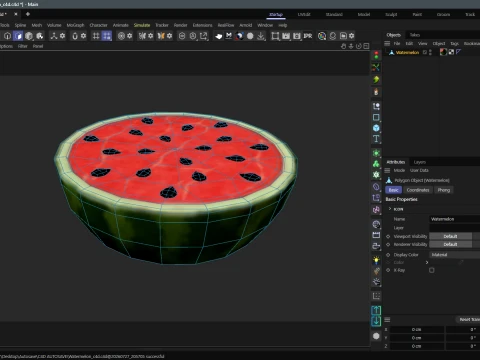Click the traffic-light record icon in side palette
The image size is (480, 360).
click(376, 55)
